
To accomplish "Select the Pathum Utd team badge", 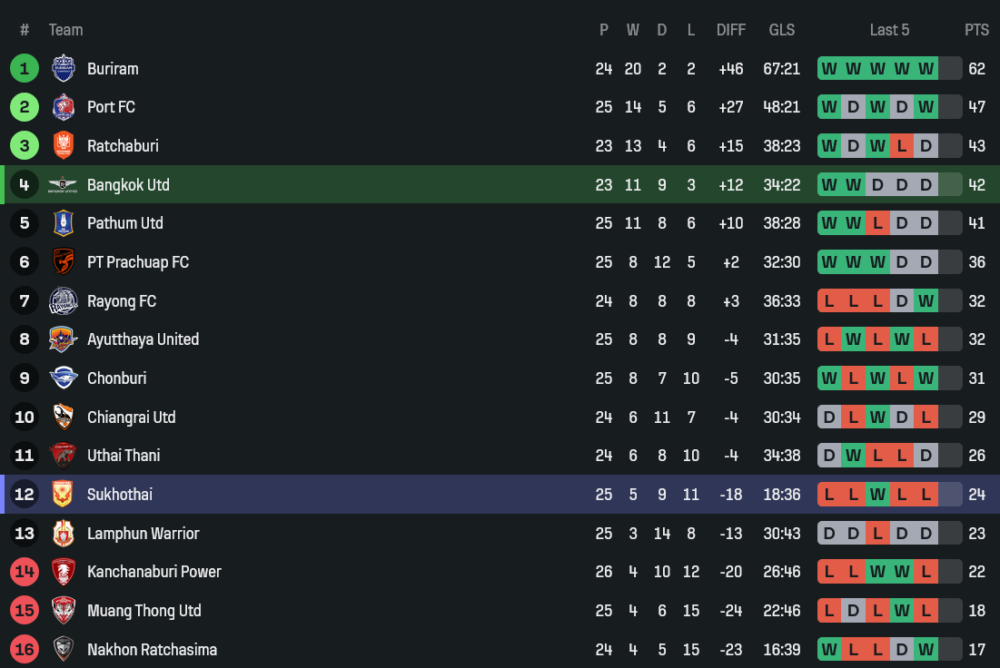I will point(63,223).
